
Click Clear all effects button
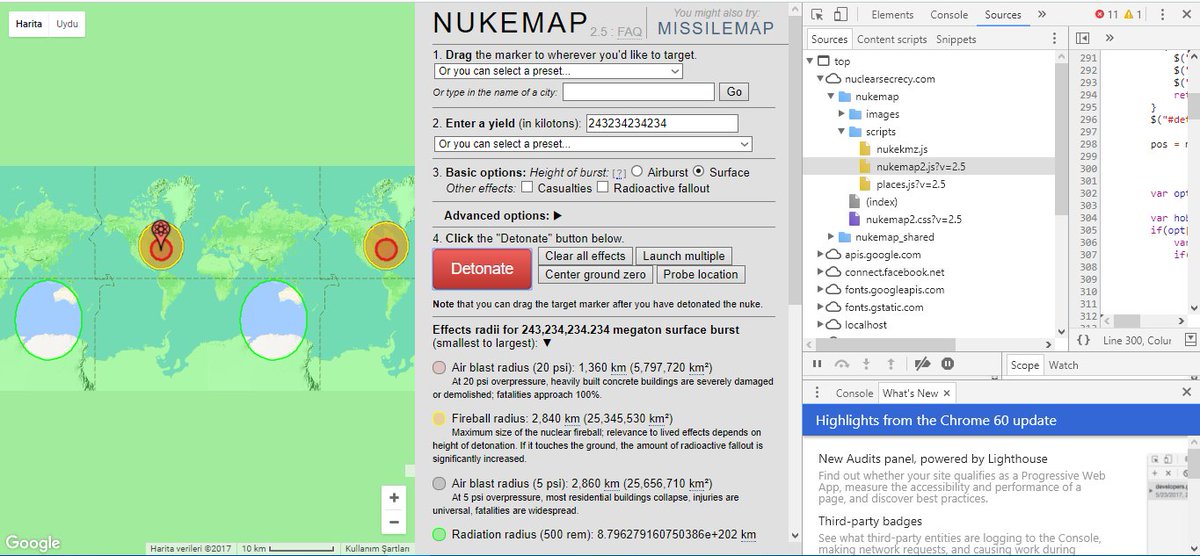(x=586, y=256)
